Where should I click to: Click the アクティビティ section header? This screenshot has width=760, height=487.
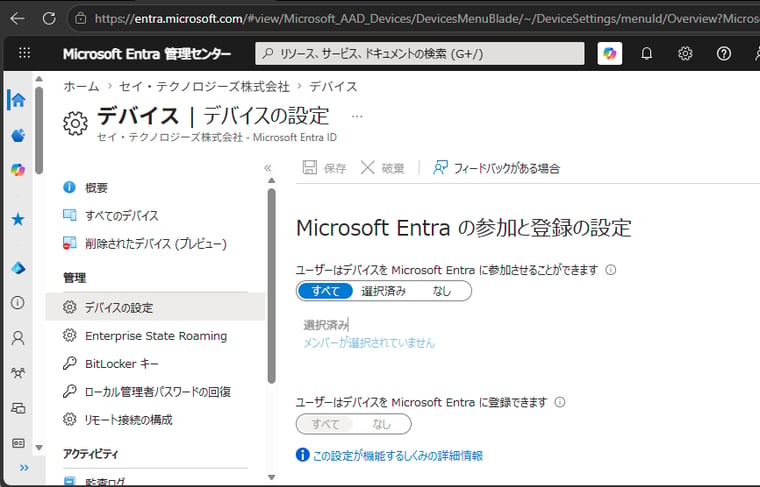(91, 454)
